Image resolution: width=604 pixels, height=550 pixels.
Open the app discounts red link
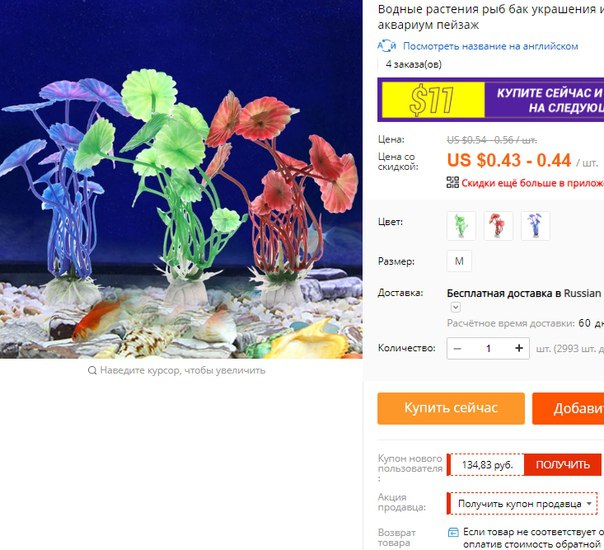(x=533, y=183)
